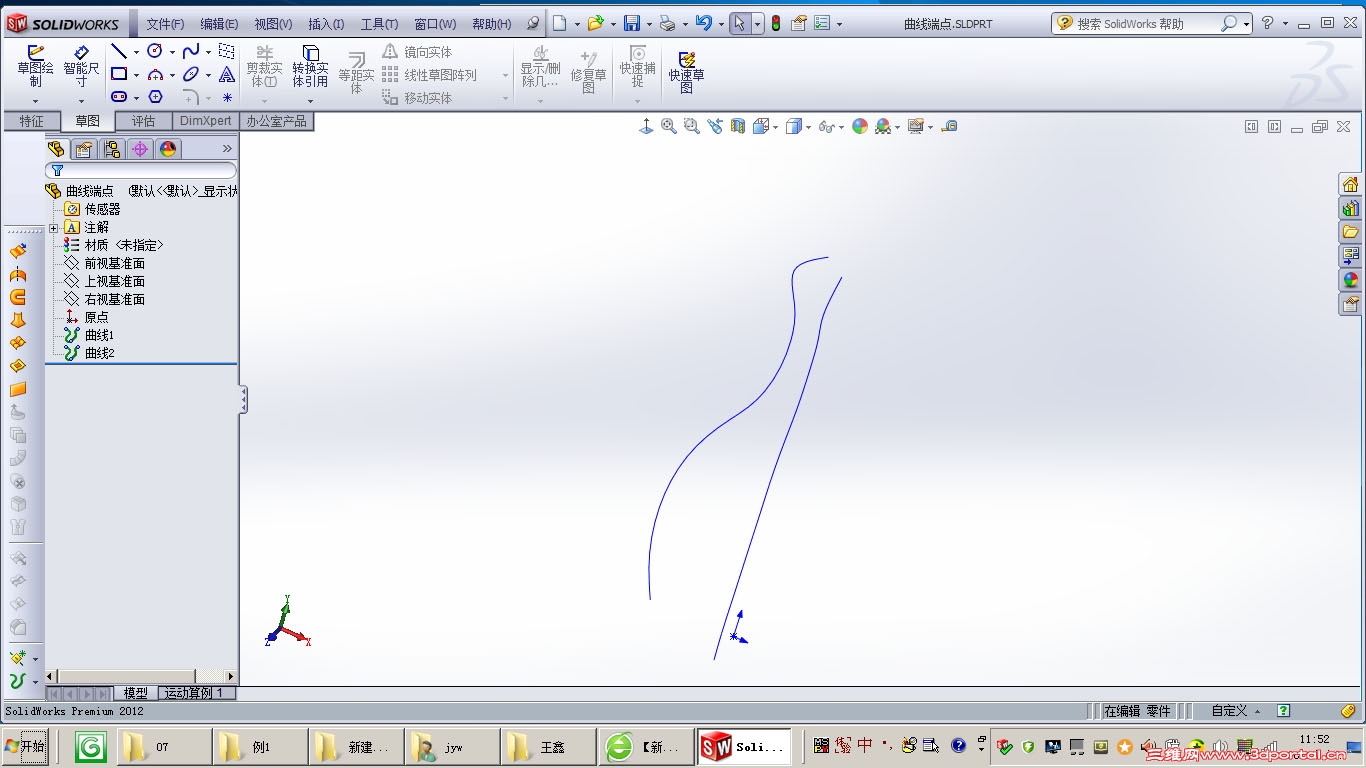1366x768 pixels.
Task: Open the PropertyManager tab icon
Action: (84, 149)
